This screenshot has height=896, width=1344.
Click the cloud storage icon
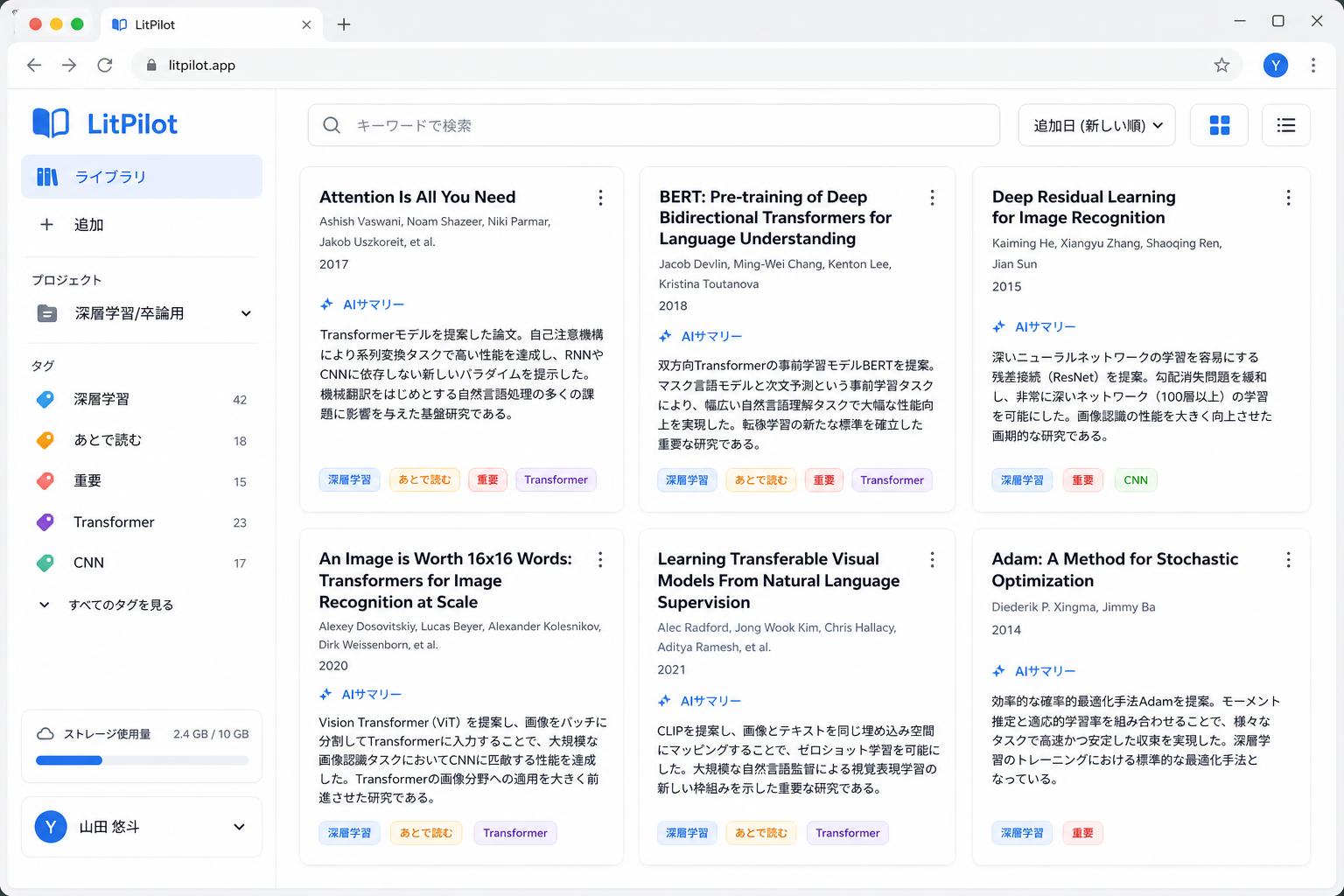45,734
